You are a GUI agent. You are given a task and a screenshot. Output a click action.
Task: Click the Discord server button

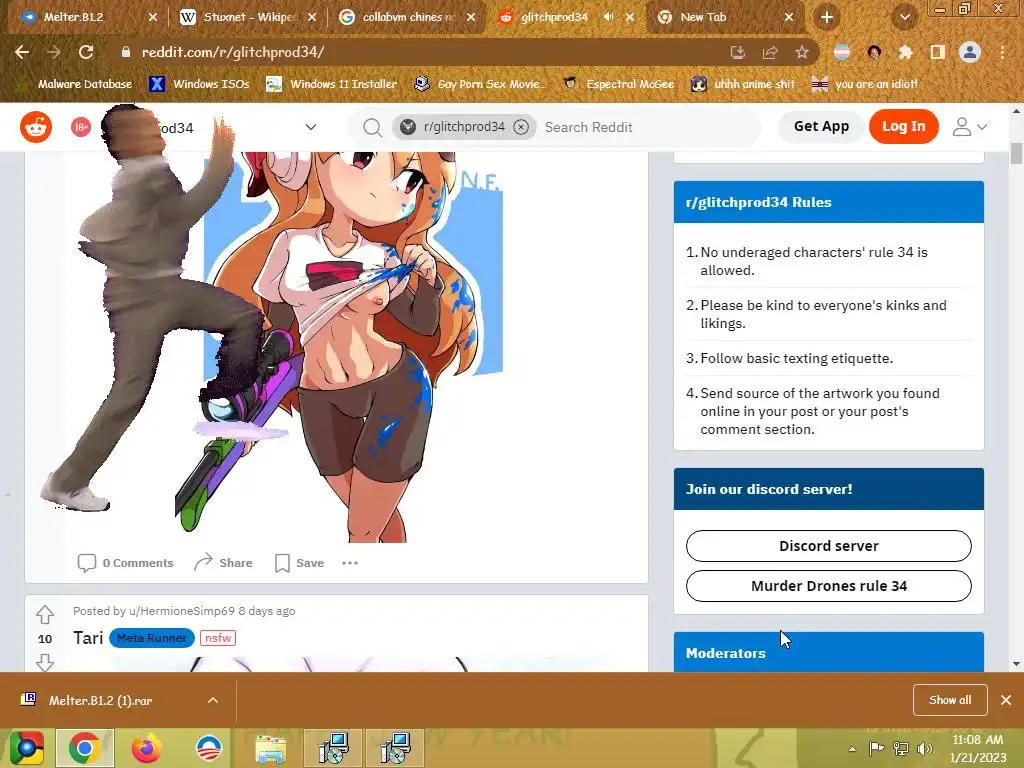point(829,546)
